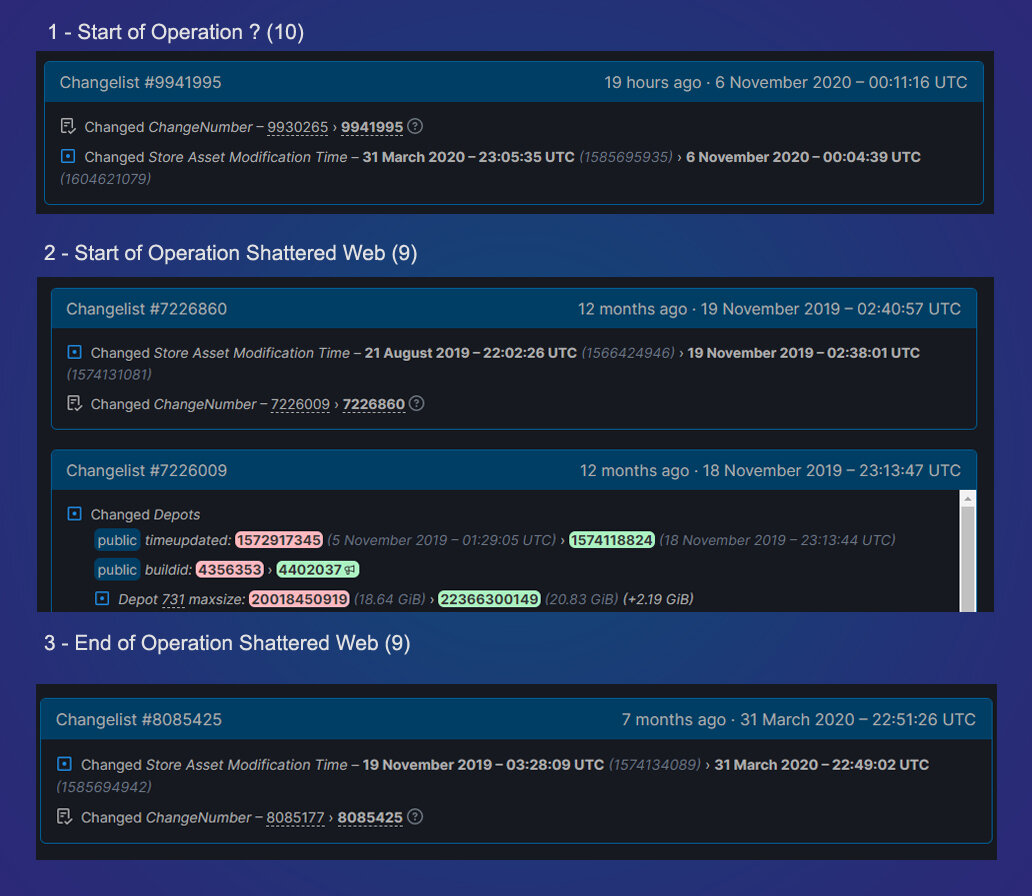The height and width of the screenshot is (896, 1032).
Task: Click help icon next to 7226860
Action: pos(417,404)
